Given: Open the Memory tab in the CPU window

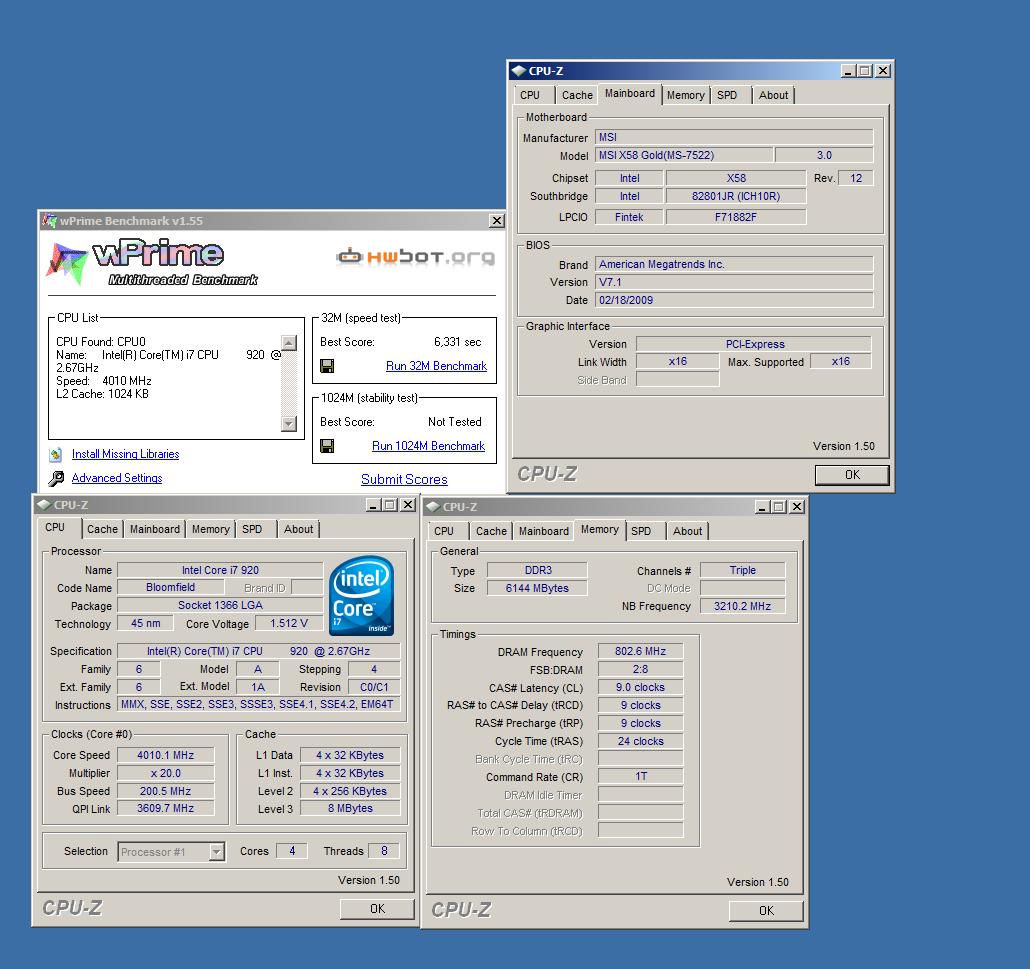Looking at the screenshot, I should coord(210,530).
